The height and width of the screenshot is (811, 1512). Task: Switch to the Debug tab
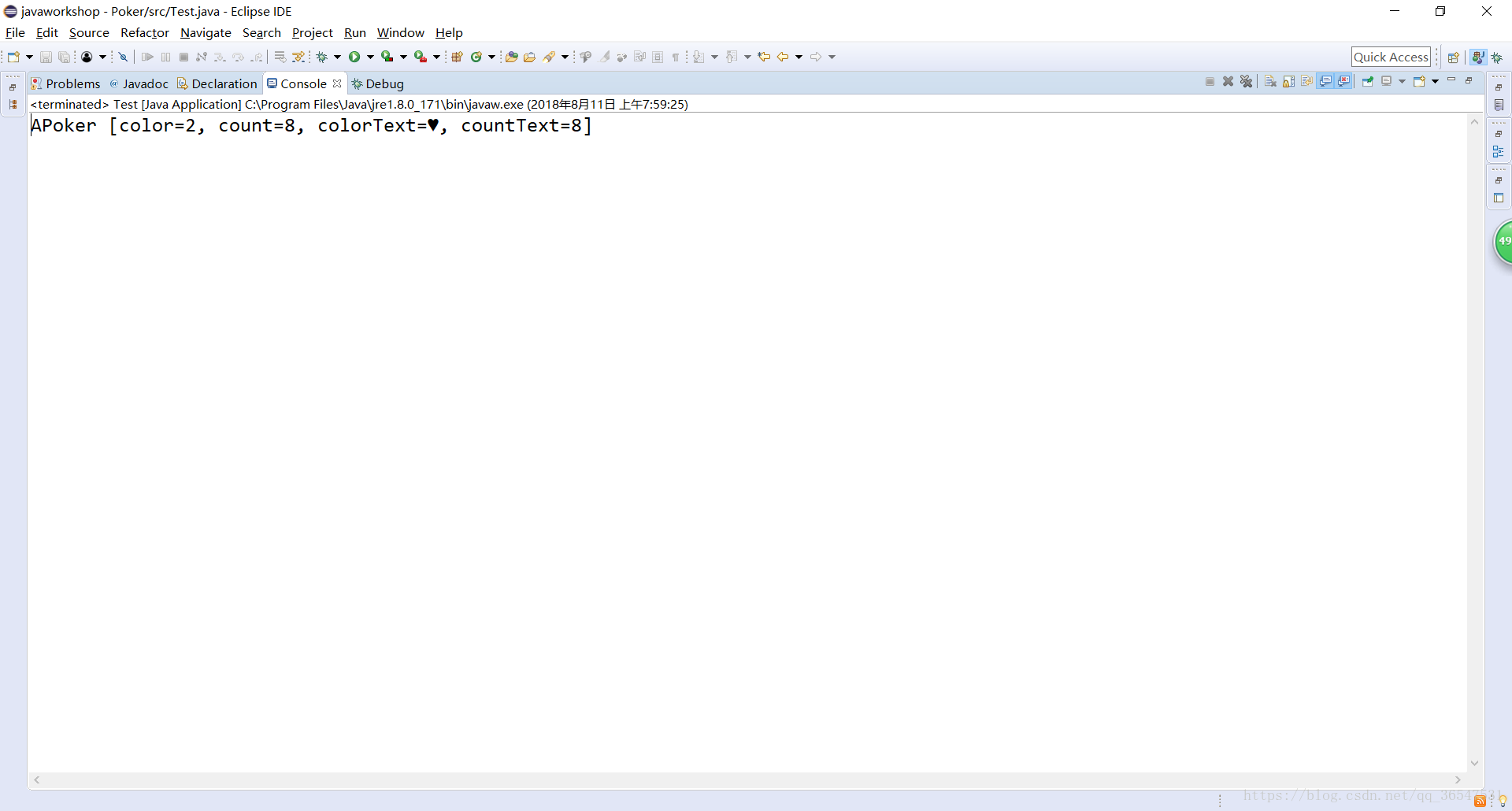pos(378,83)
